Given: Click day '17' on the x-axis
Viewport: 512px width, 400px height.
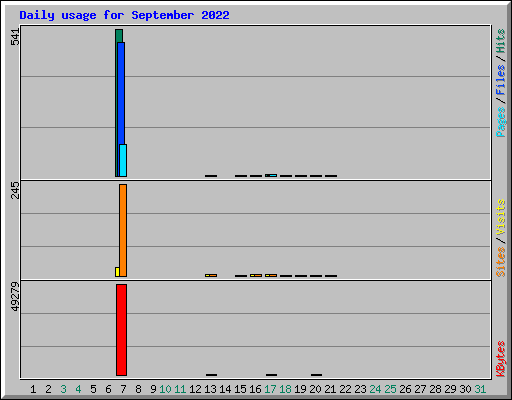Looking at the screenshot, I should 270,389.
